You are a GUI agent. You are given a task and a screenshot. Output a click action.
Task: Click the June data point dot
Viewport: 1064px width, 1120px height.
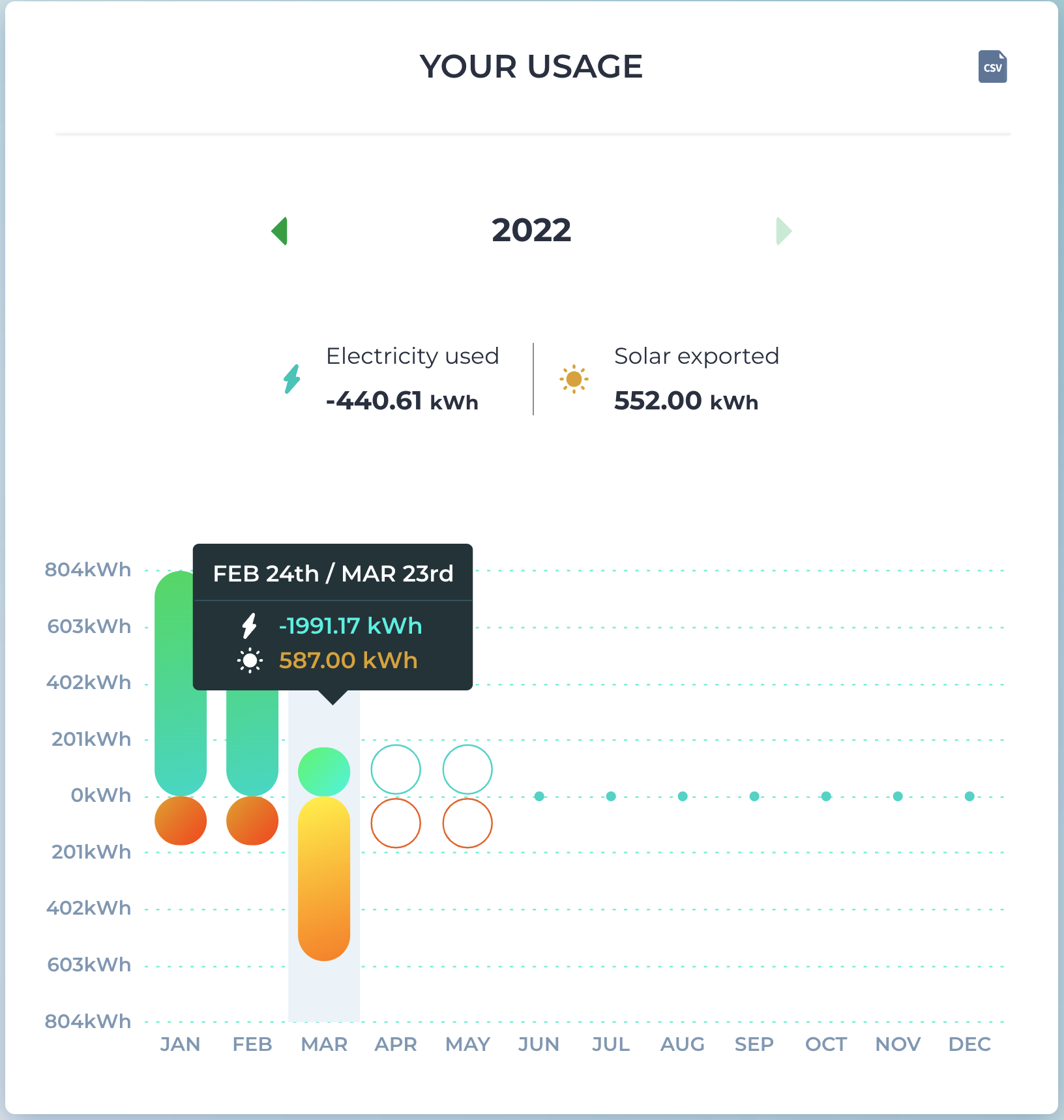click(539, 796)
